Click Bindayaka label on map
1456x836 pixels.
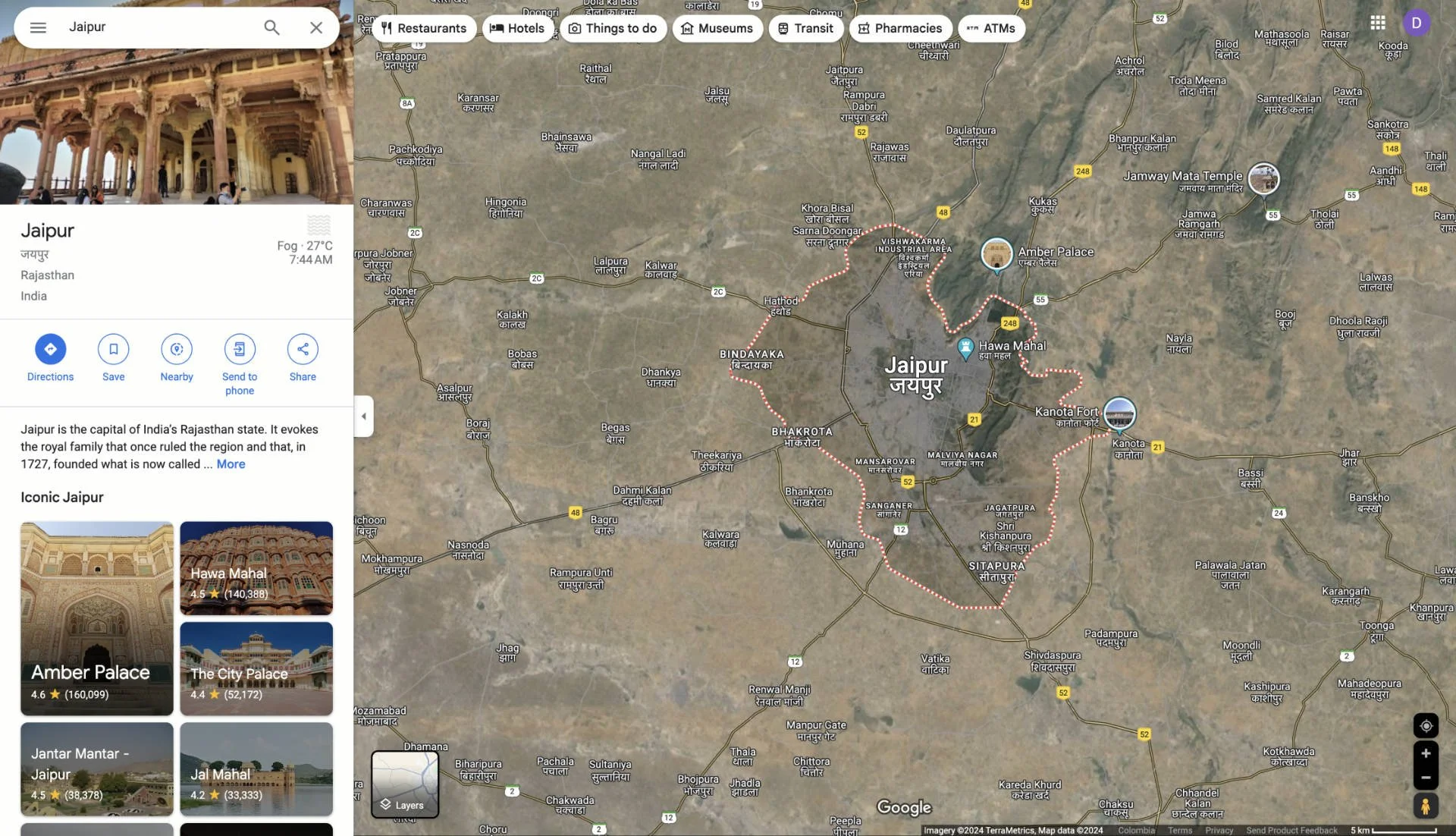(x=752, y=360)
